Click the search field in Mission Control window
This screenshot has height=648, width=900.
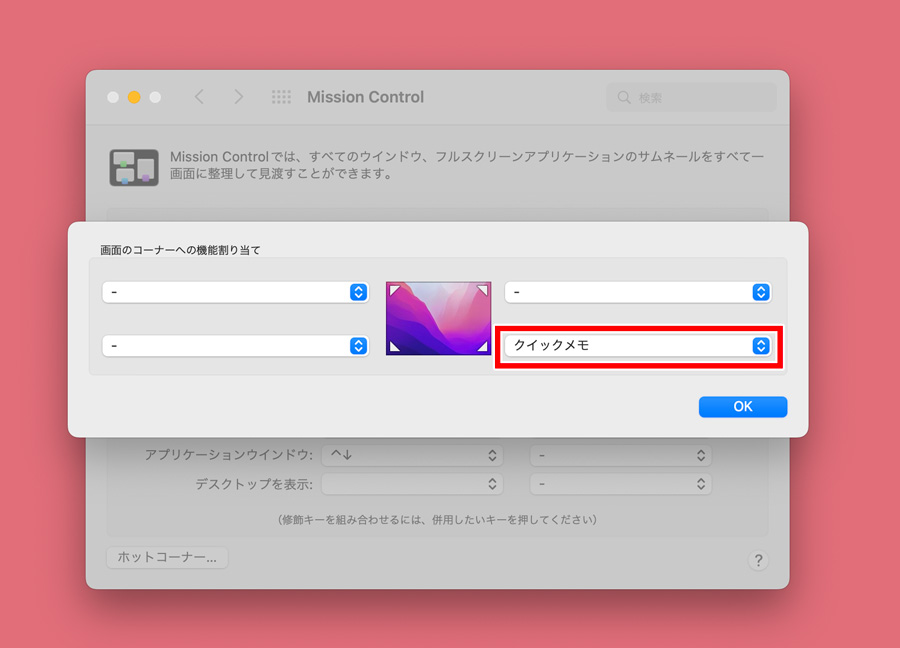pyautogui.click(x=691, y=98)
